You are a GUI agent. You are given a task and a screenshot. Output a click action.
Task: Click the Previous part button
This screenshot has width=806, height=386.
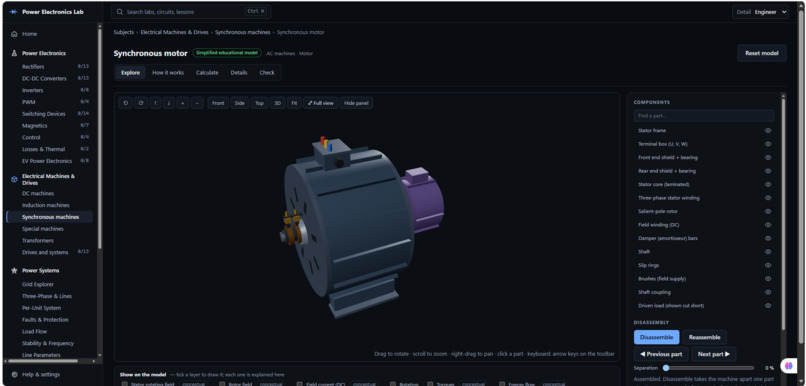661,354
